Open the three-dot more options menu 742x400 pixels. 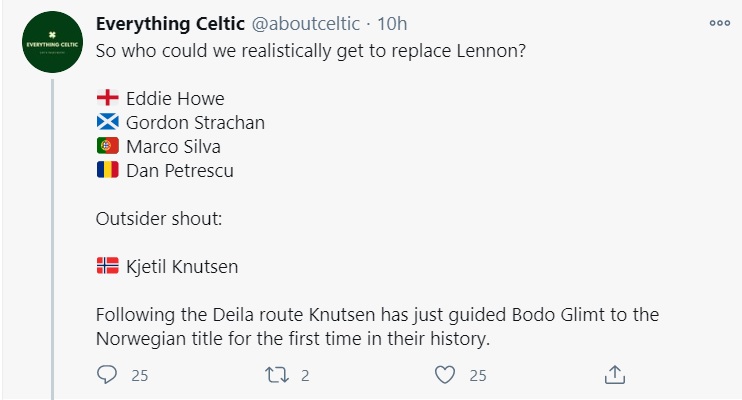point(719,23)
